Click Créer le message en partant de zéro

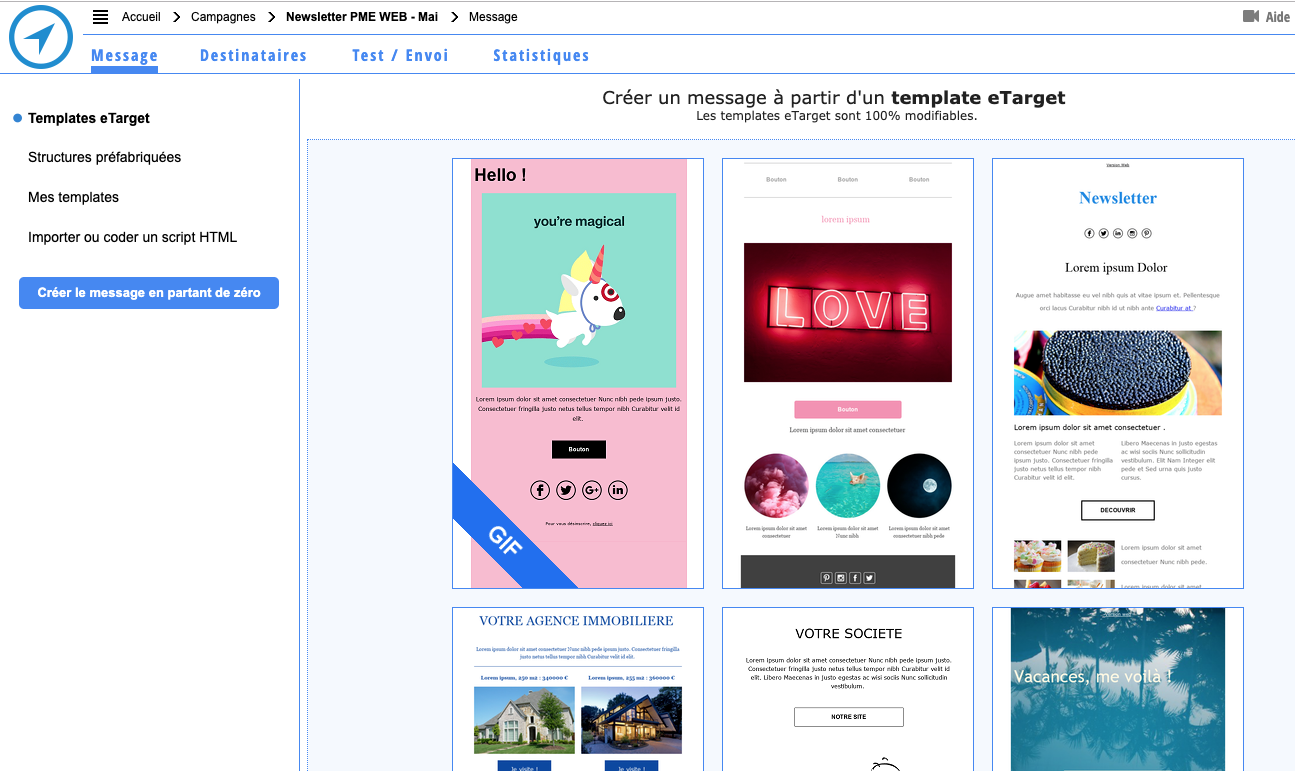point(149,293)
